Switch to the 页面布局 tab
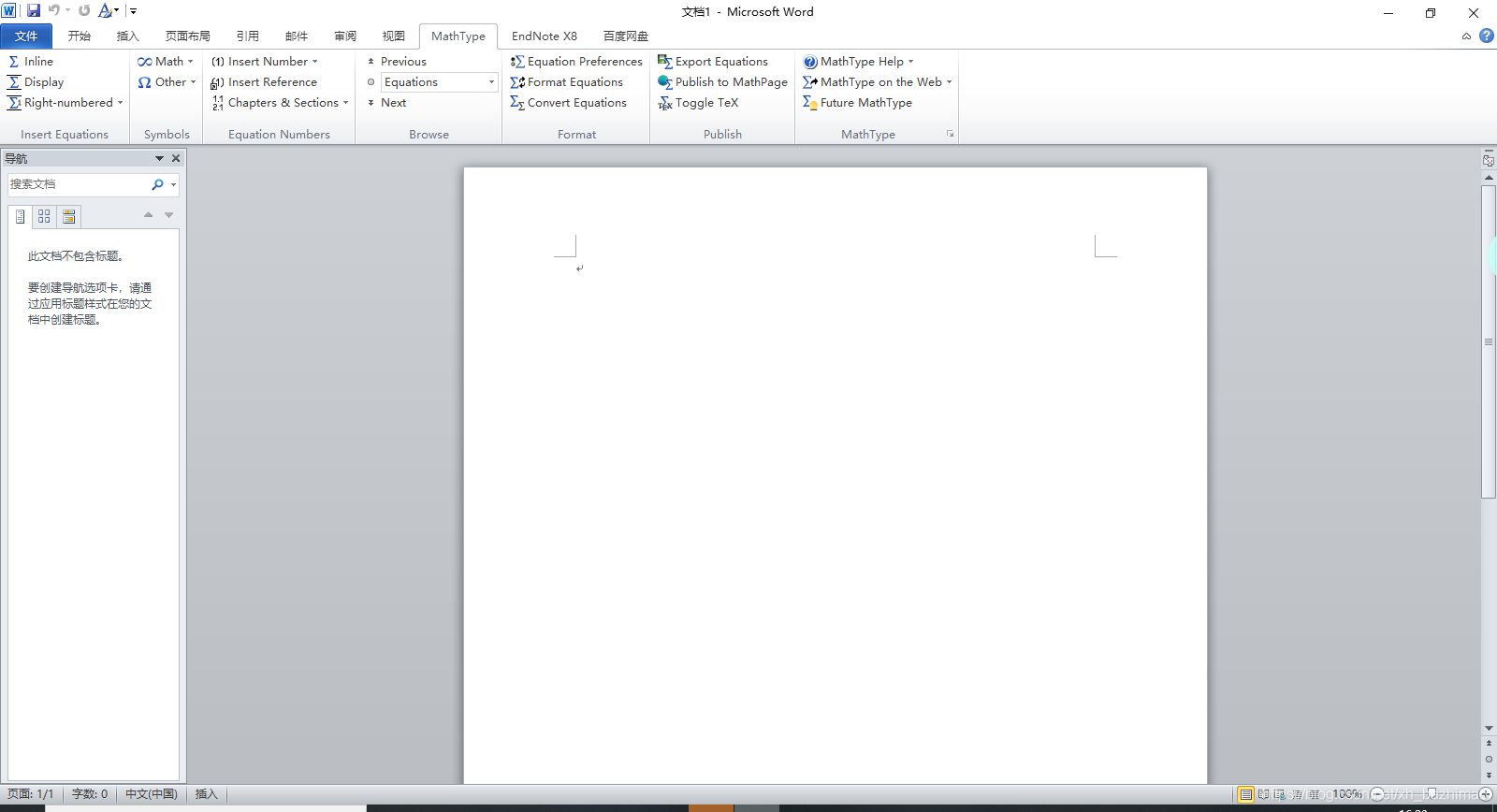The width and height of the screenshot is (1497, 812). [x=188, y=36]
